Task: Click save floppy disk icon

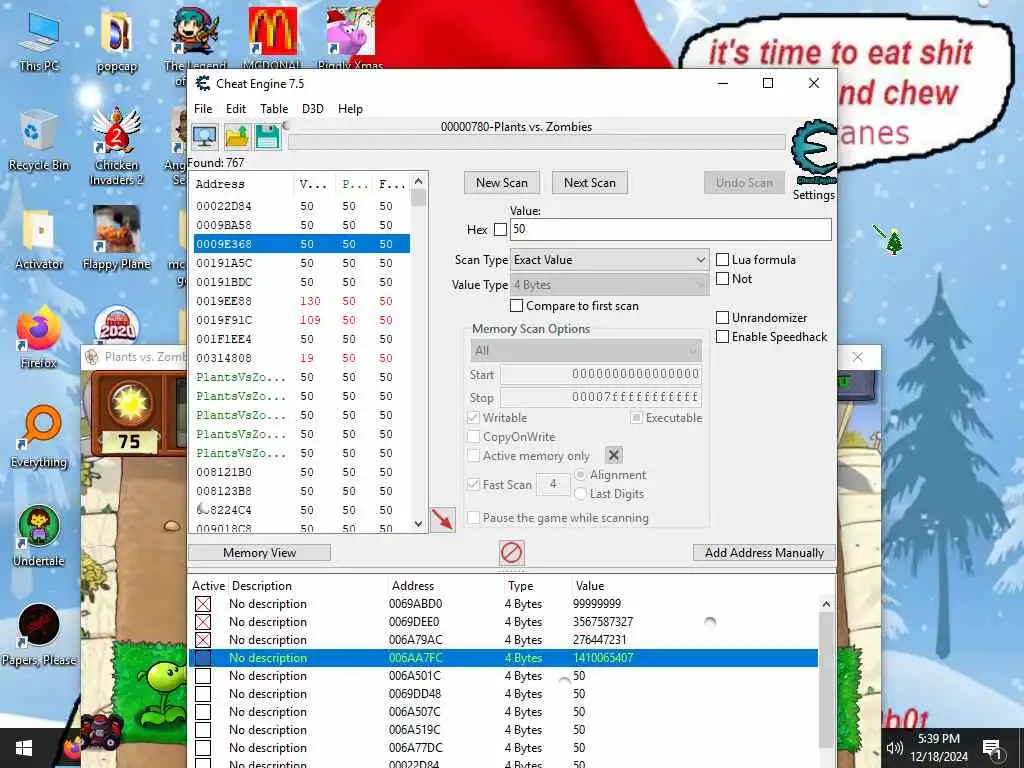Action: pyautogui.click(x=268, y=137)
